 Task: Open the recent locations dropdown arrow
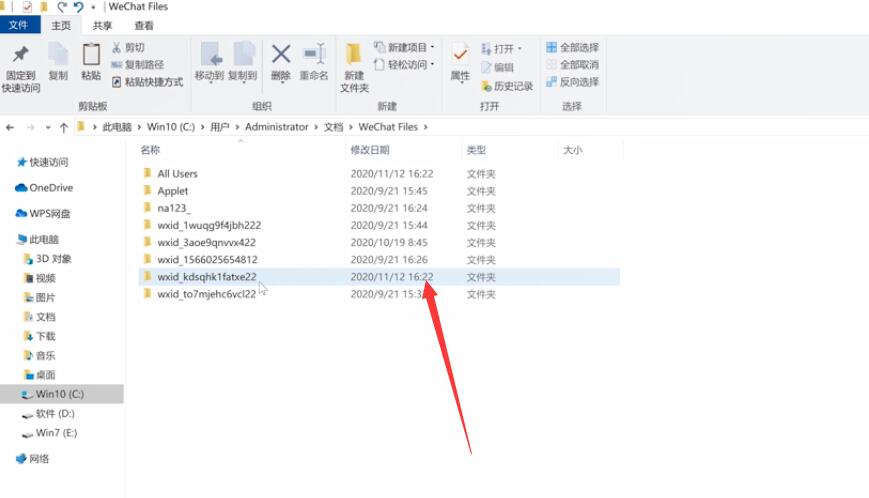(x=48, y=127)
